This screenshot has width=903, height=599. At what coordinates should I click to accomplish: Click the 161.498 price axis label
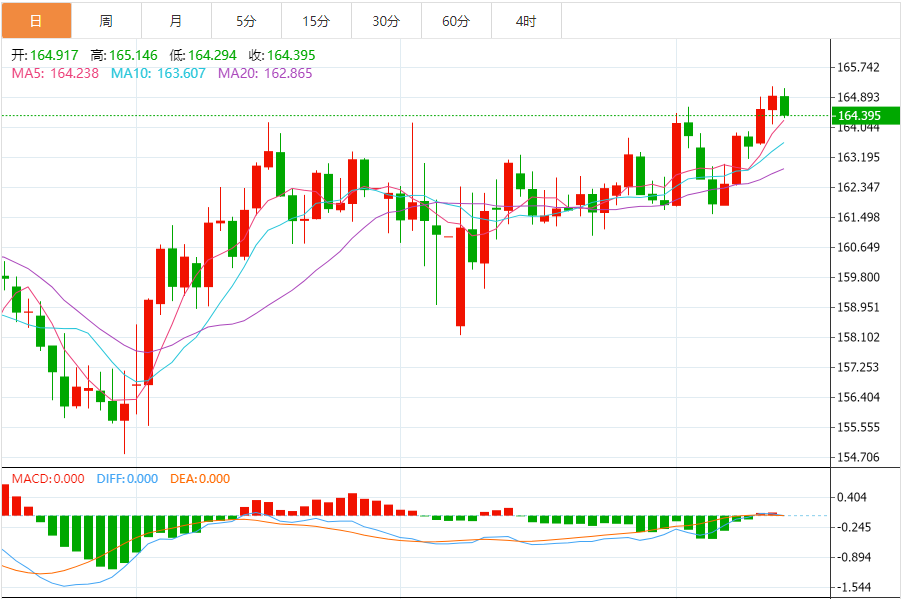point(858,217)
